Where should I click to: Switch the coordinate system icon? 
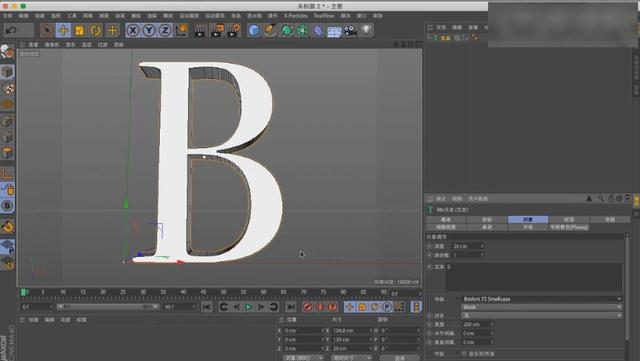(182, 30)
